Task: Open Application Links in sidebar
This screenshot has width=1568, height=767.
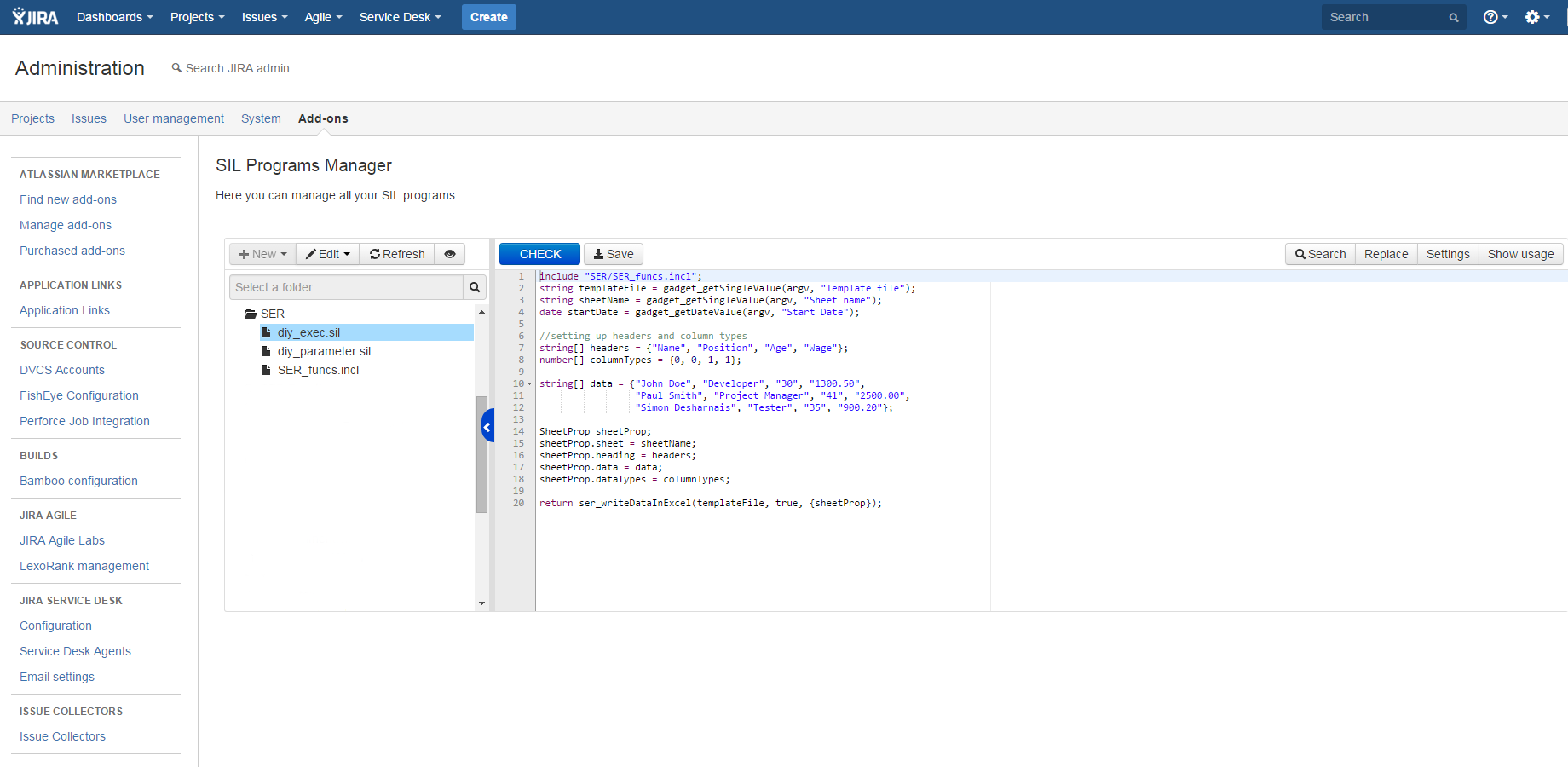Action: click(65, 310)
